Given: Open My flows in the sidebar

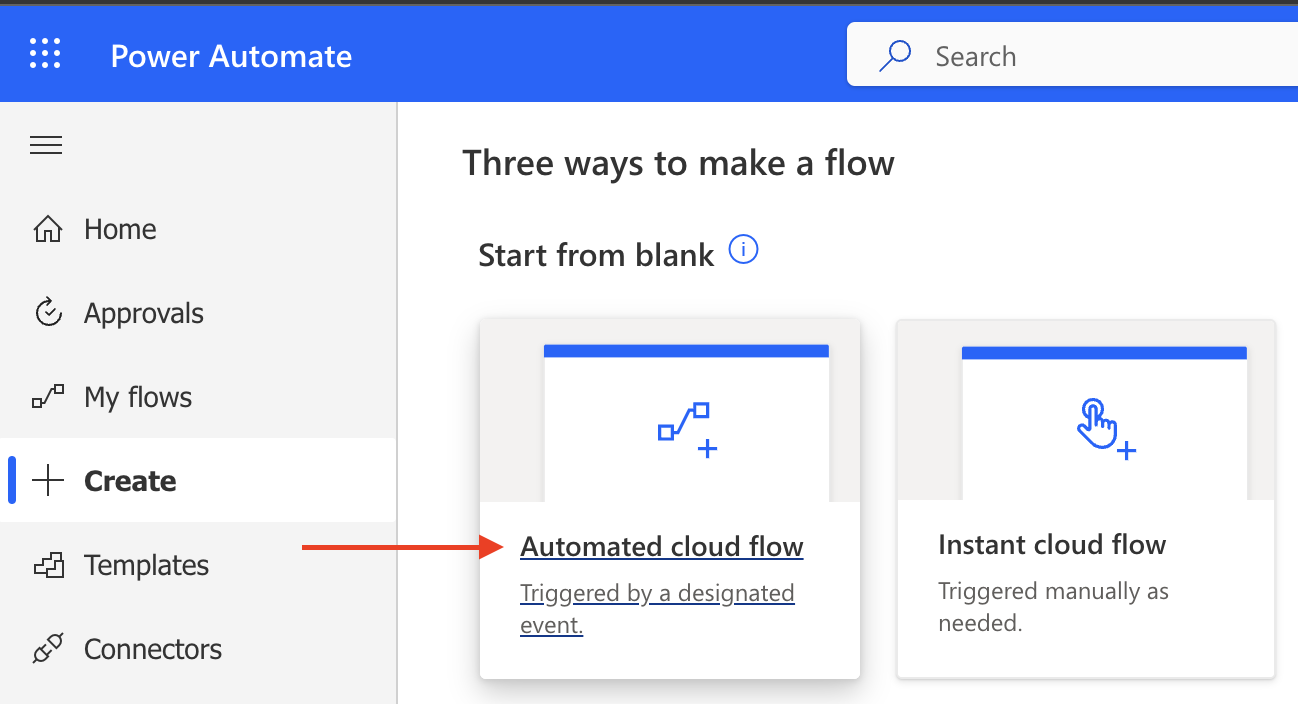Looking at the screenshot, I should coord(138,397).
